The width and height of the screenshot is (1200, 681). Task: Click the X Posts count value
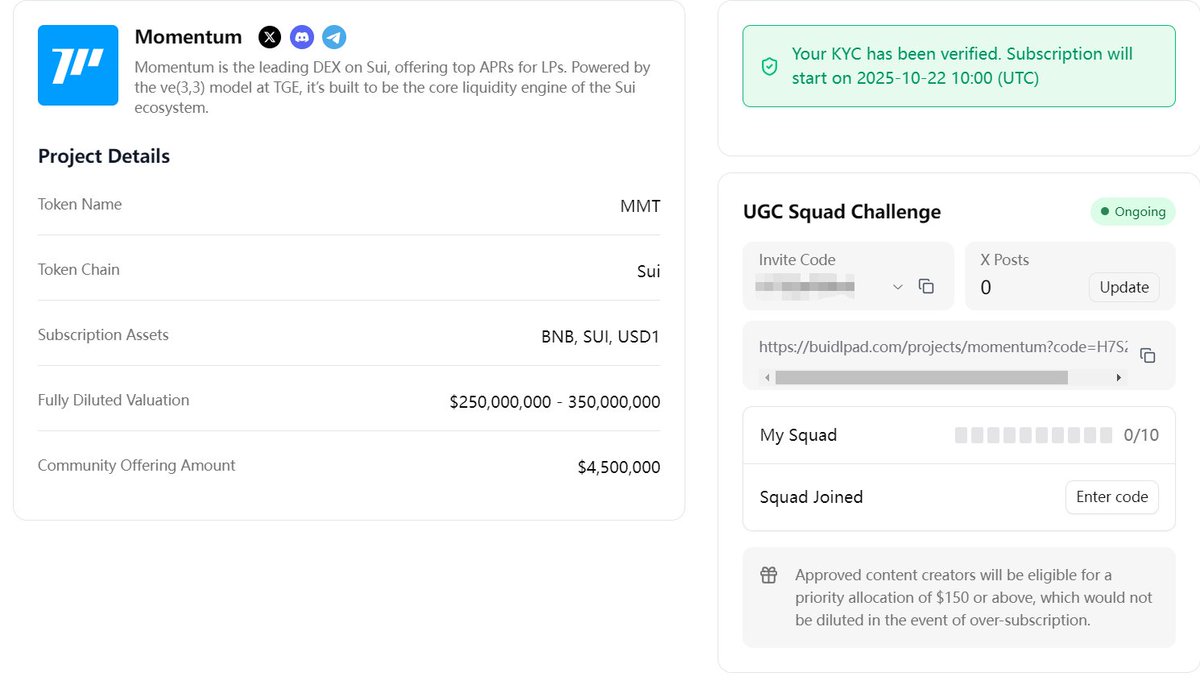[986, 288]
